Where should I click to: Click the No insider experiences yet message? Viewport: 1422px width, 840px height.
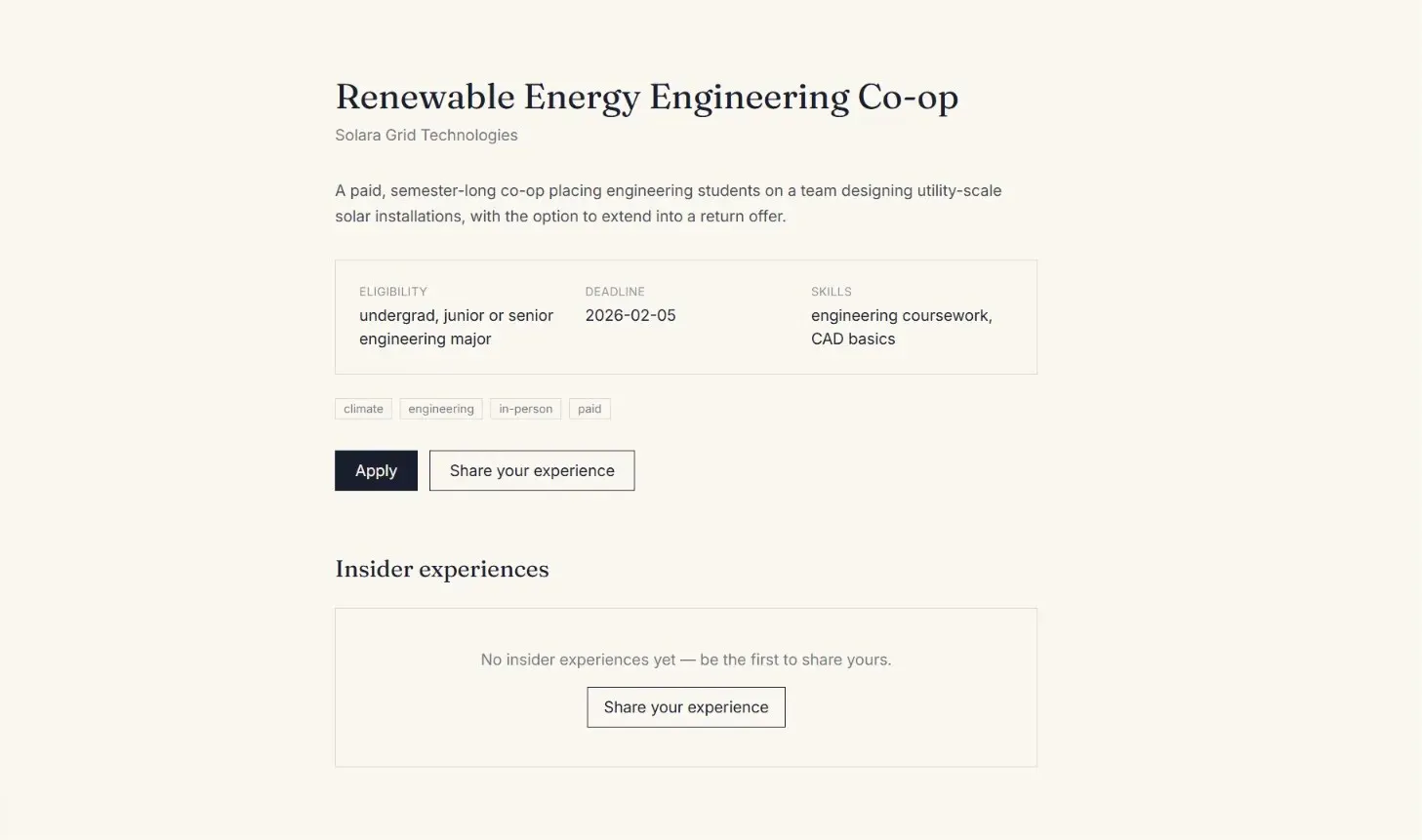pos(686,660)
